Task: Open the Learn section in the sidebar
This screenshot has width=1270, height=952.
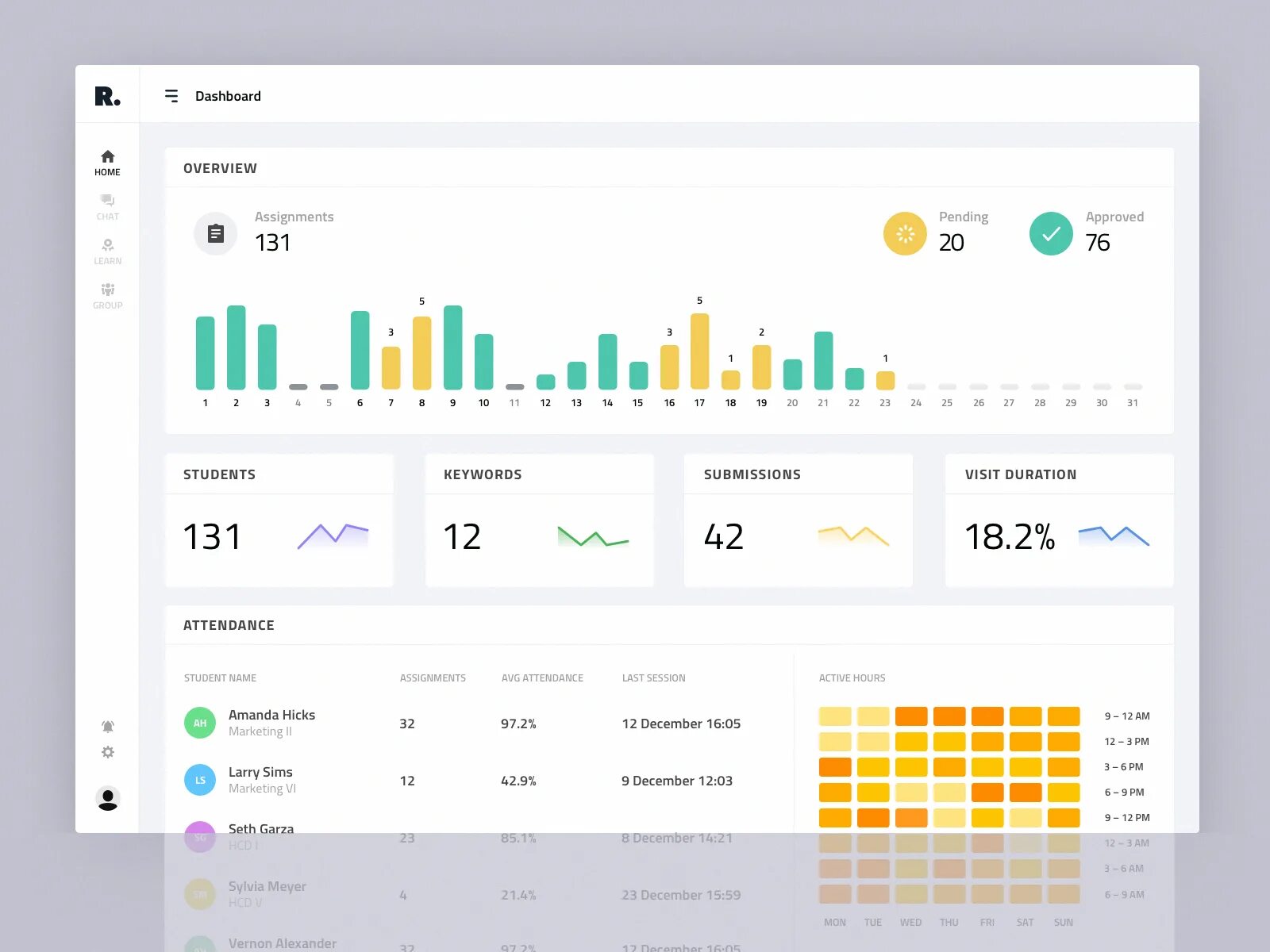Action: (x=107, y=251)
